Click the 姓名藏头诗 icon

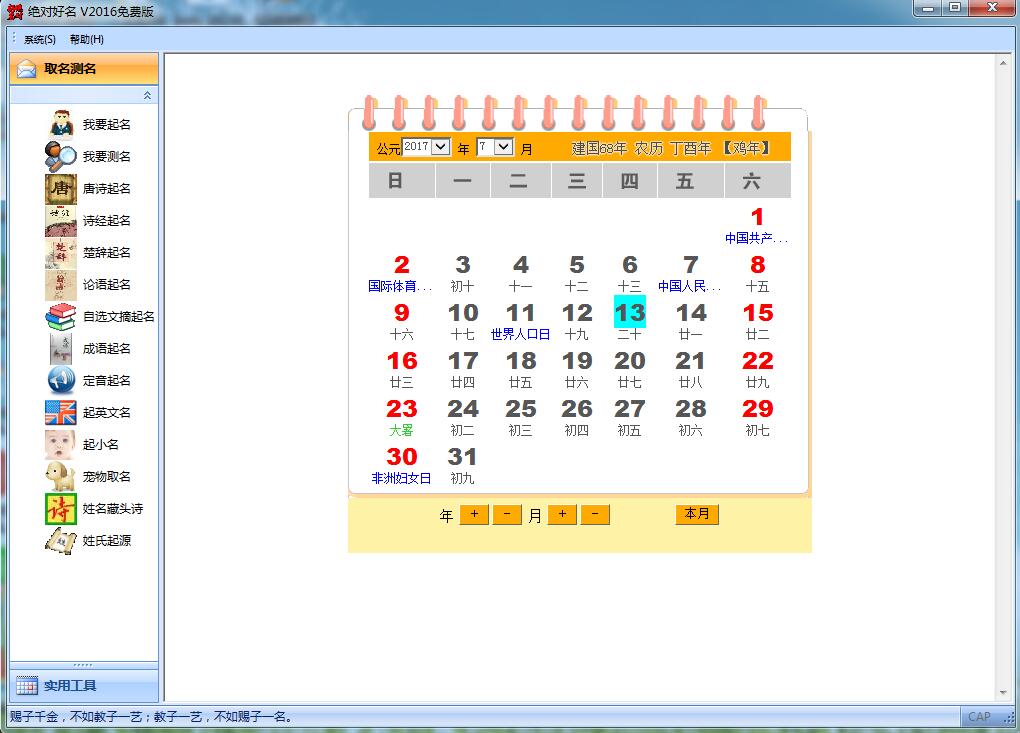click(x=61, y=508)
